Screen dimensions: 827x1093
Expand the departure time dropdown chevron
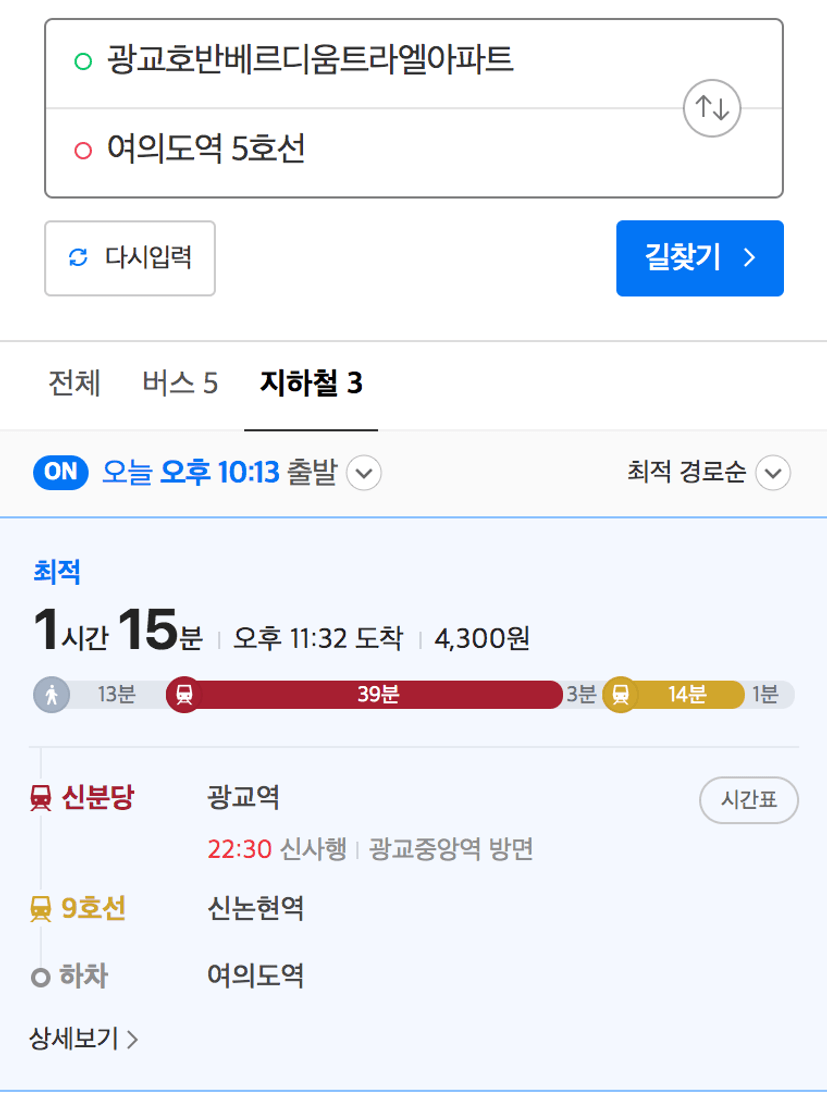(364, 473)
